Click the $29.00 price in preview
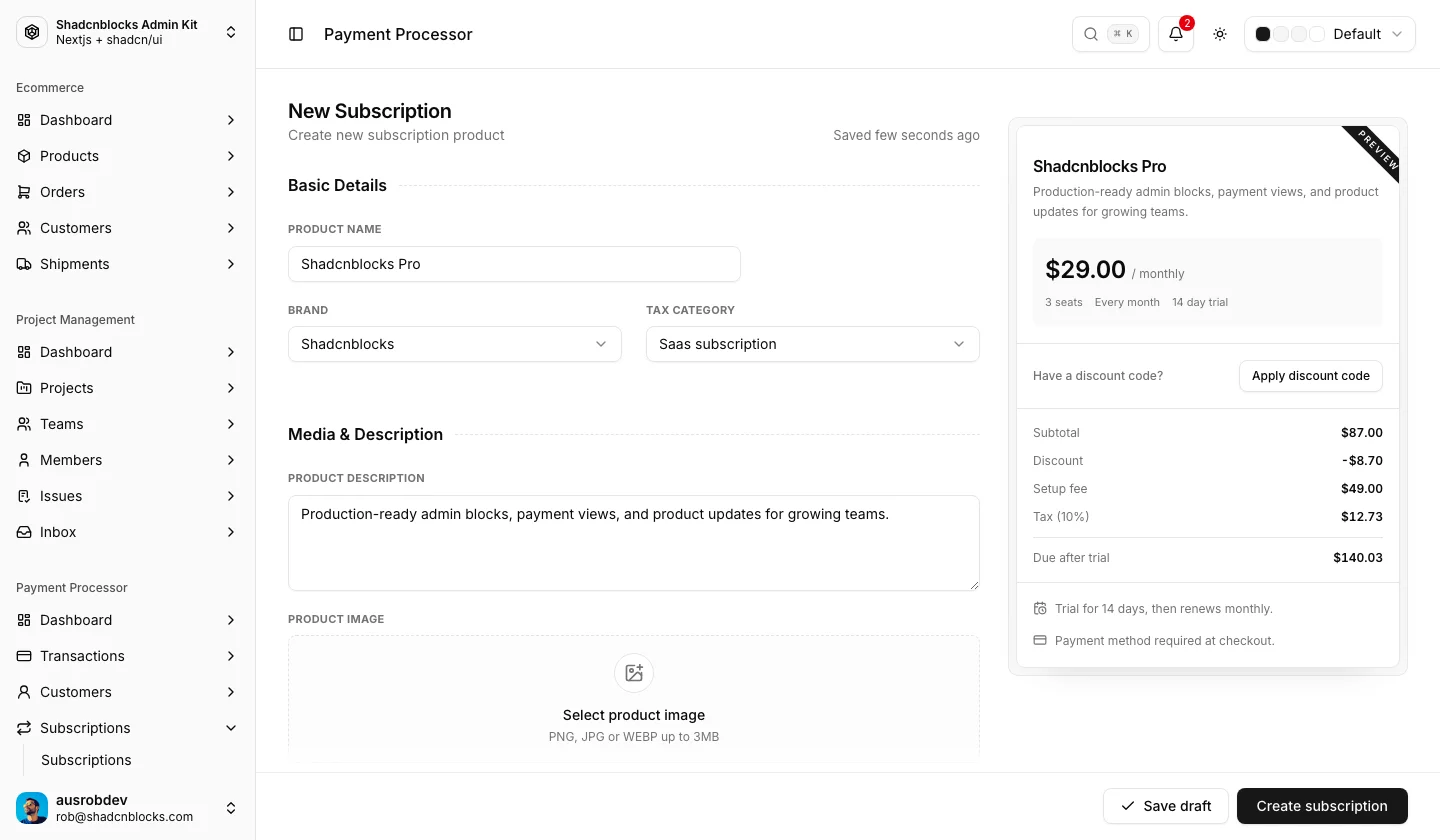This screenshot has height=840, width=1440. (x=1085, y=269)
